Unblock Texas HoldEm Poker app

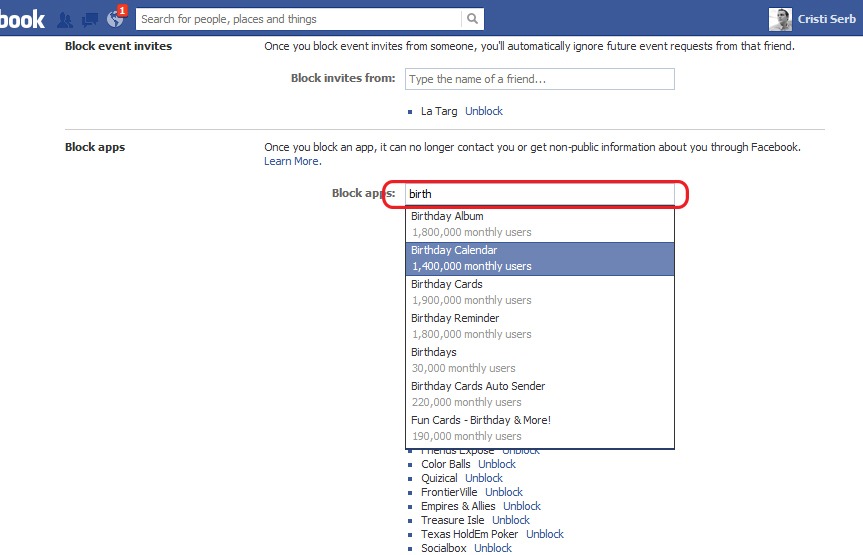click(545, 534)
